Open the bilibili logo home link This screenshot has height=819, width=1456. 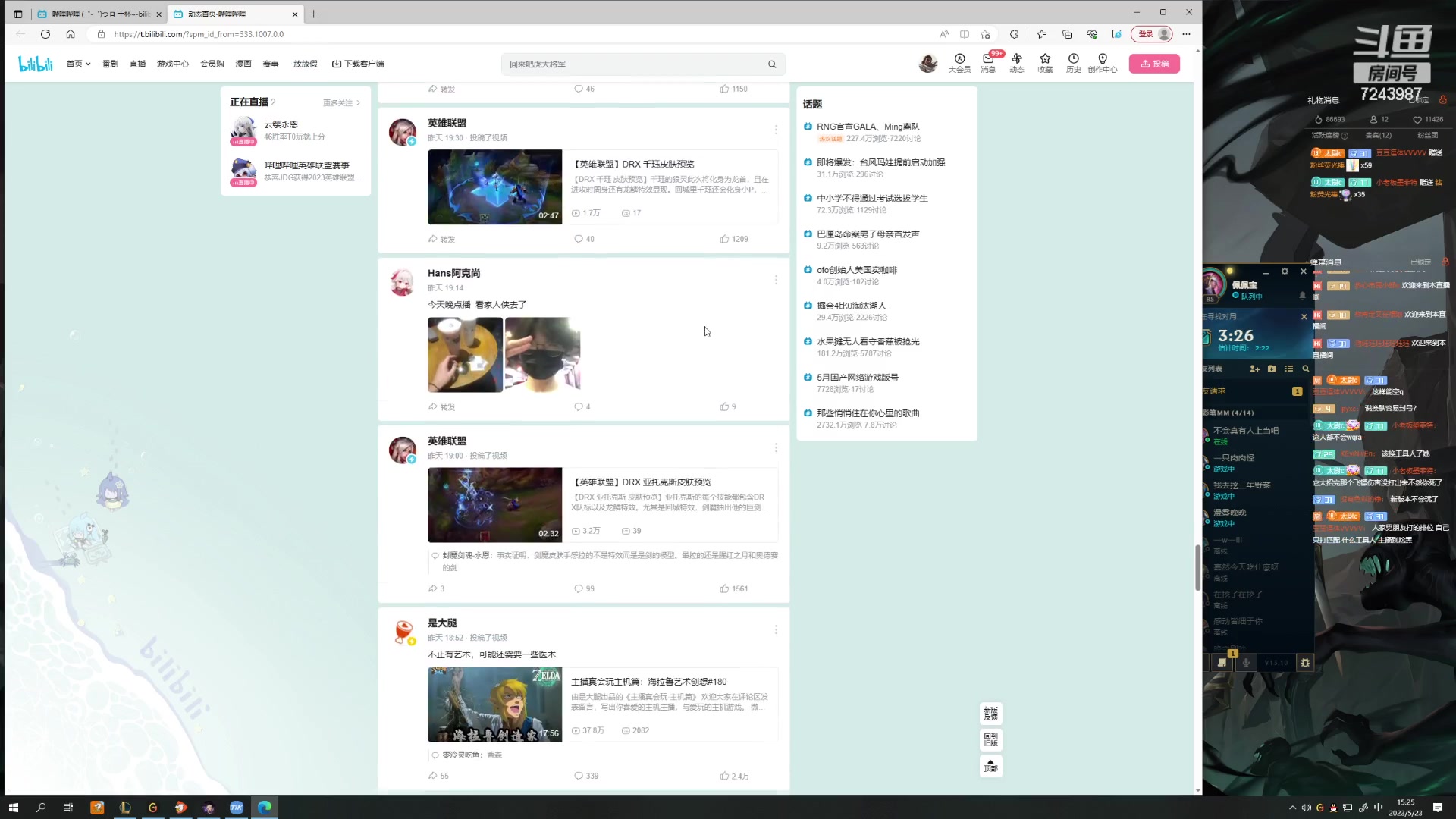click(36, 64)
